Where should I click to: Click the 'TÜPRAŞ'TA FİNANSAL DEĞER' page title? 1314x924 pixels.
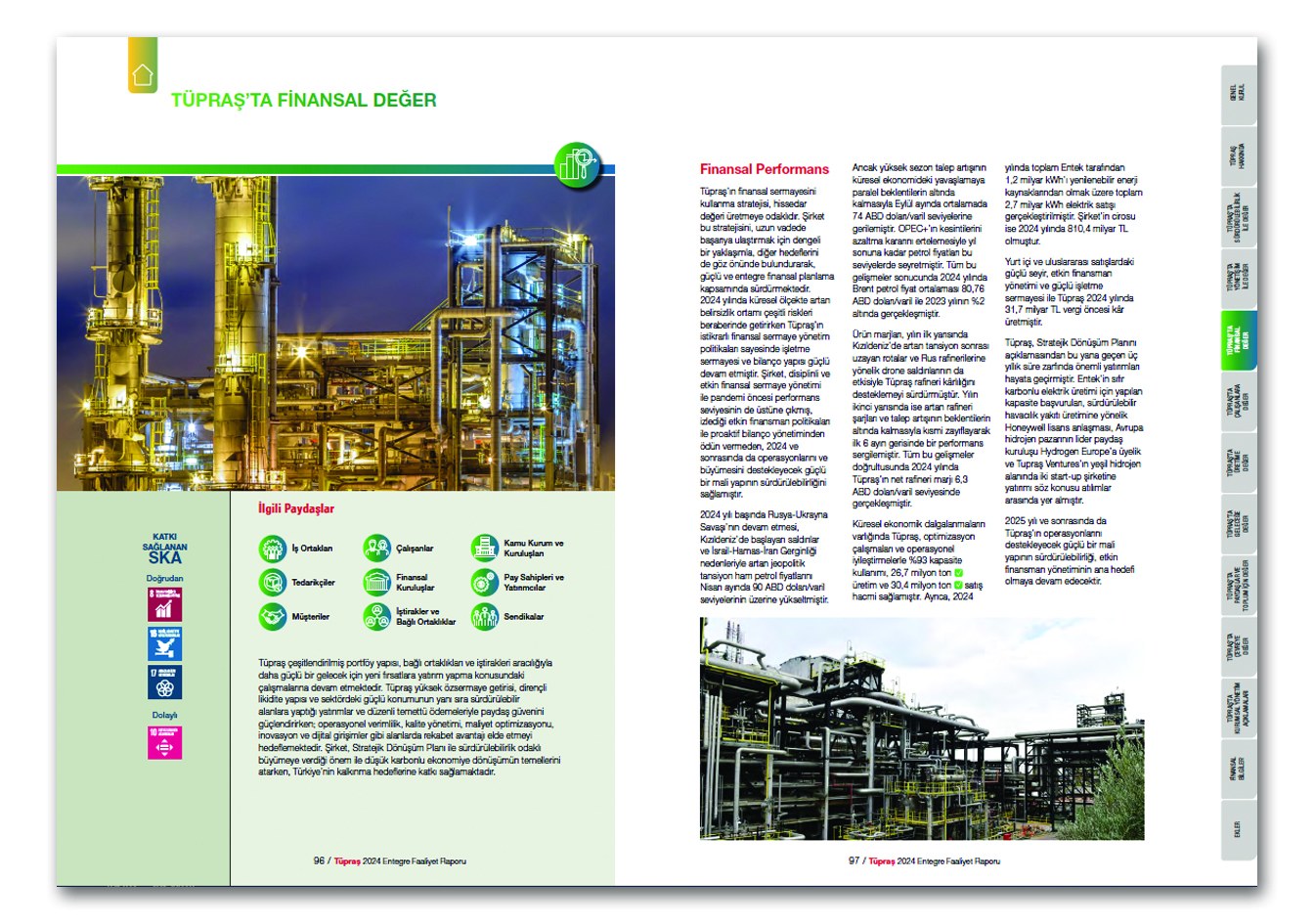tap(304, 100)
